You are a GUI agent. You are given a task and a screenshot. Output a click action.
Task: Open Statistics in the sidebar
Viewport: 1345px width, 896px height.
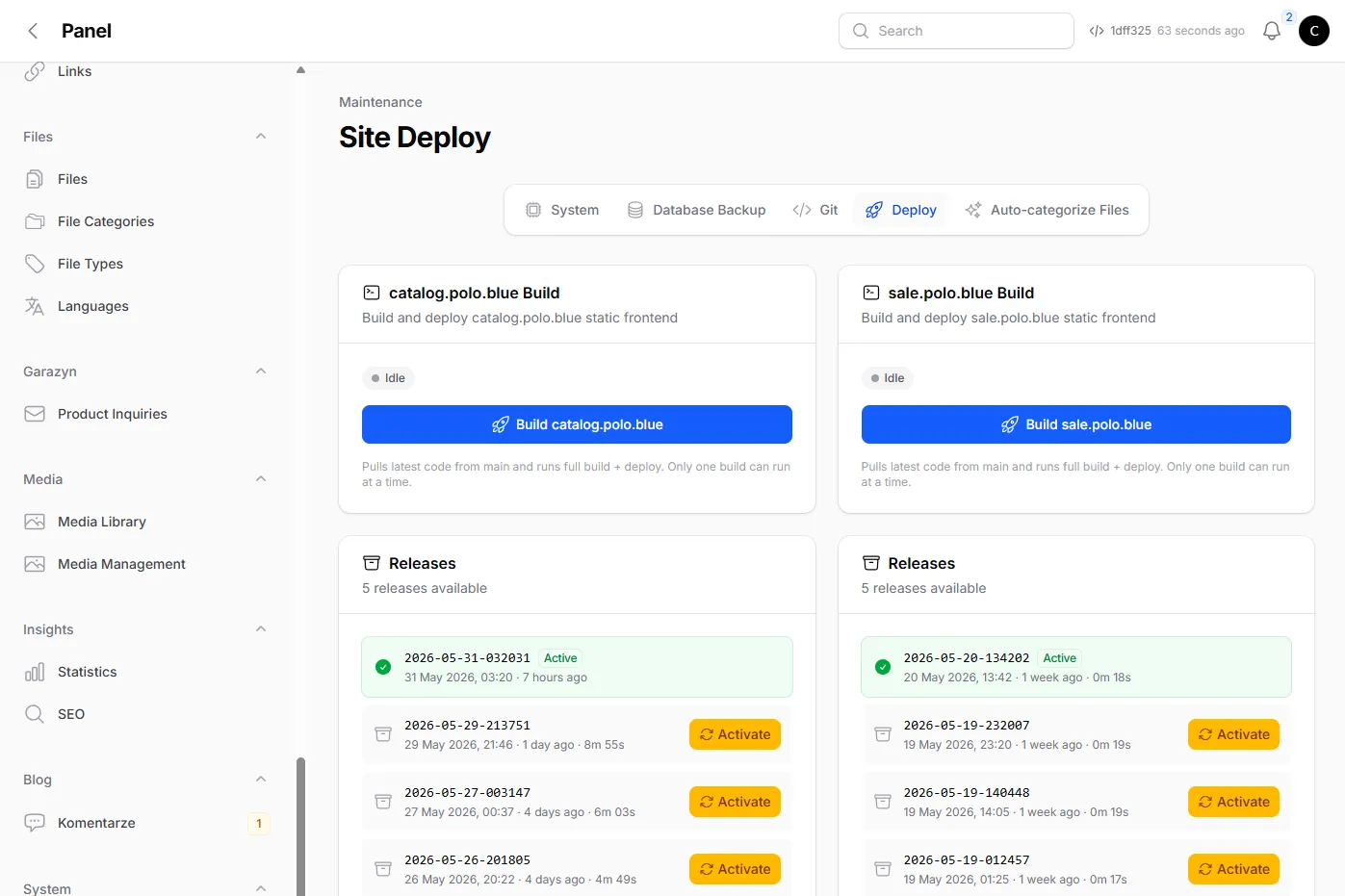click(146, 672)
